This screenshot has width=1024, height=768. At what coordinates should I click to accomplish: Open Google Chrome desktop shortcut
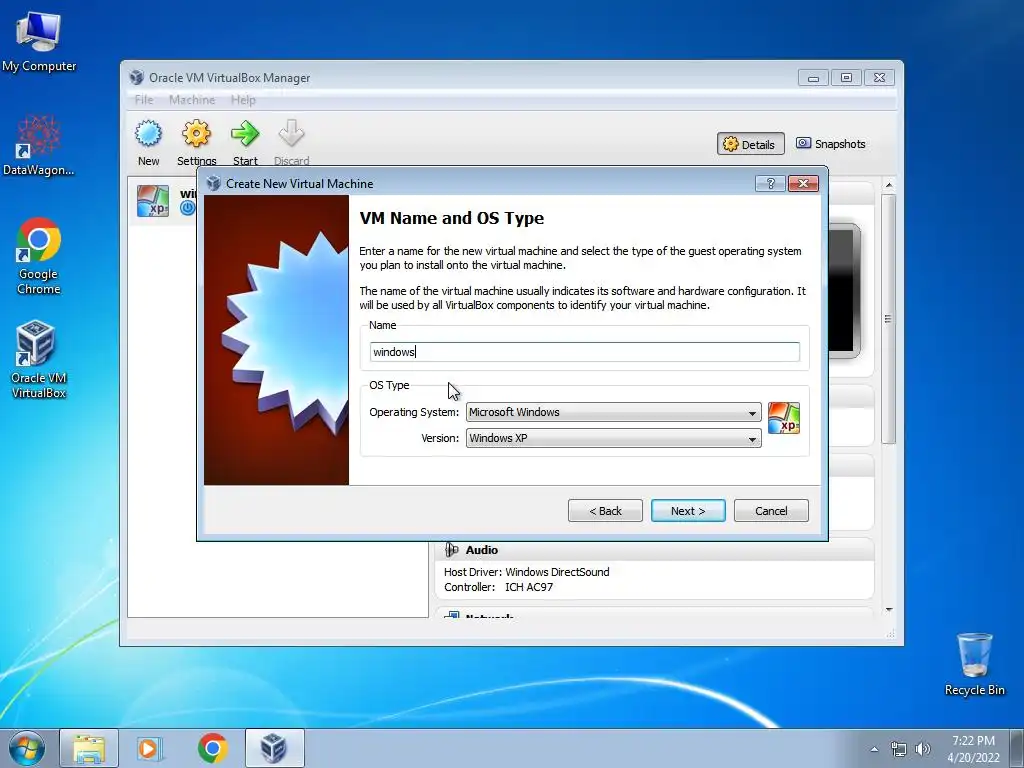pos(39,256)
